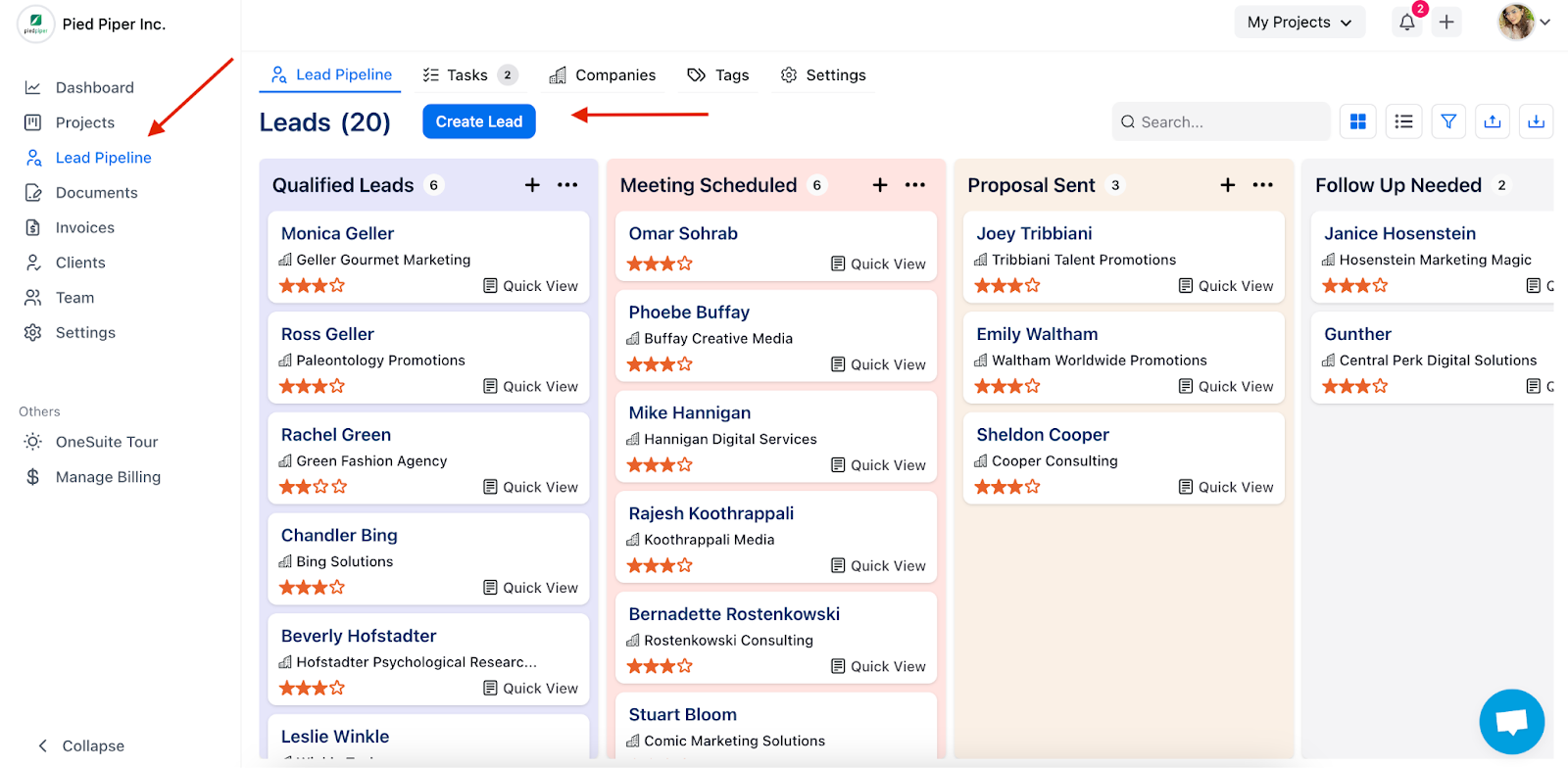Open the notifications bell
The image size is (1568, 768).
[x=1407, y=22]
